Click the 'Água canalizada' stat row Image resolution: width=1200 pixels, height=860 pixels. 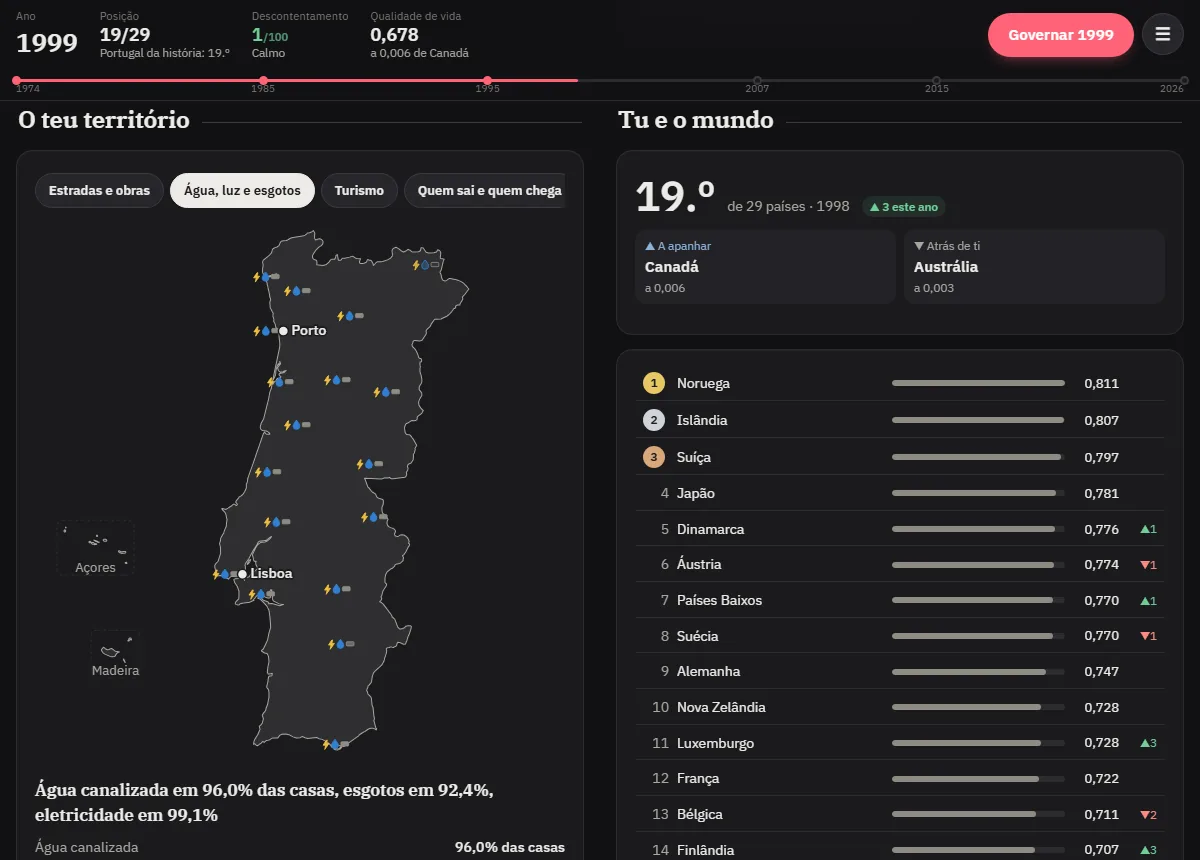[x=300, y=847]
